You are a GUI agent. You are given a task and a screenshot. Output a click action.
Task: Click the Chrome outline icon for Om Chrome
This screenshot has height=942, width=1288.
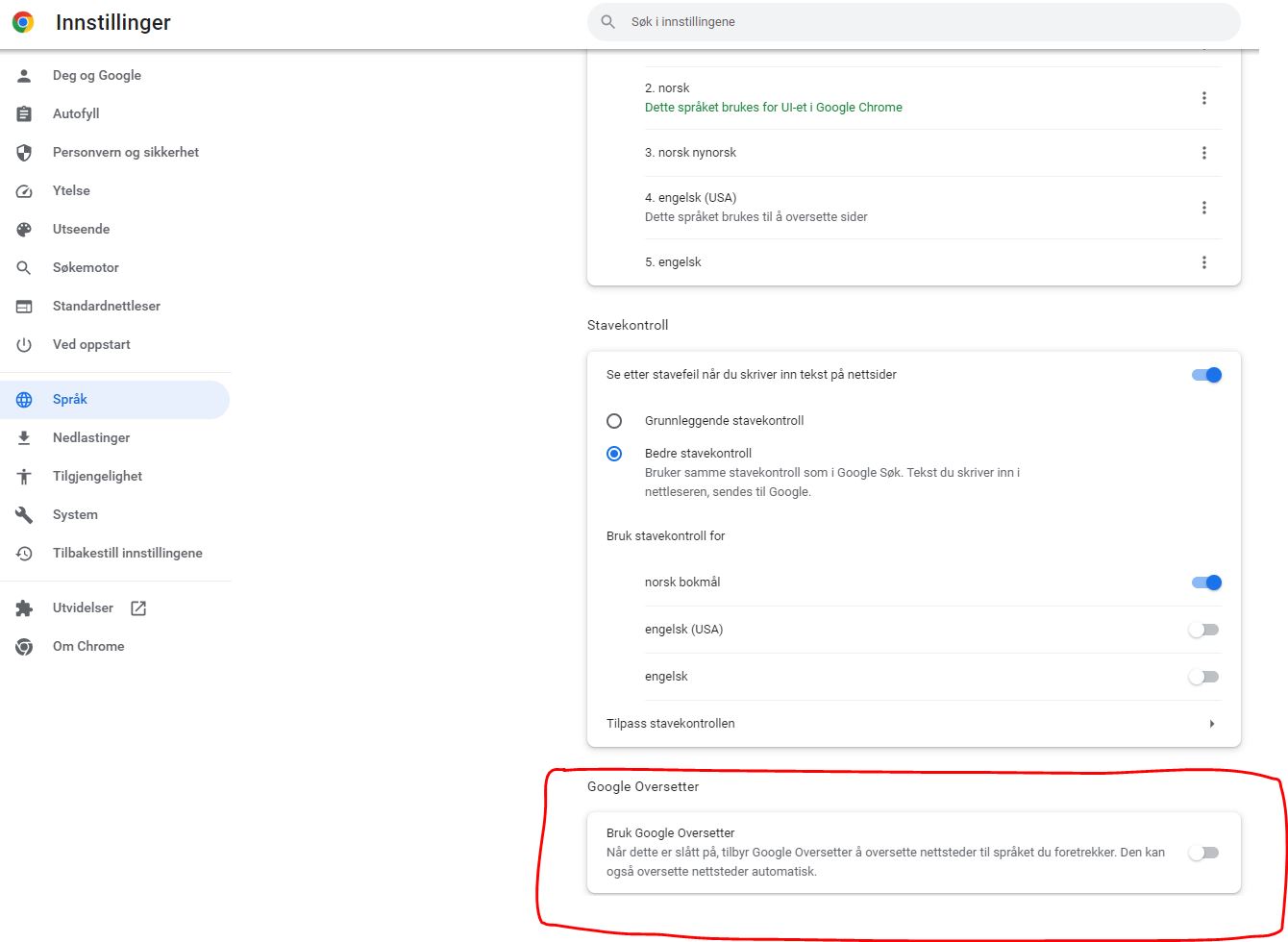pyautogui.click(x=24, y=646)
